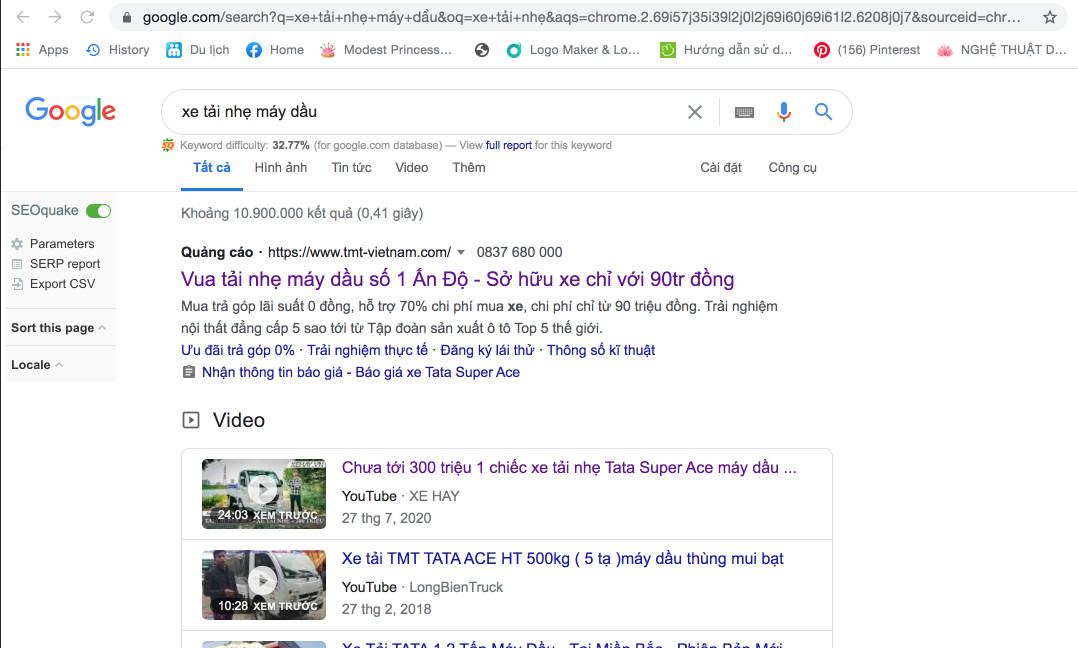Switch to the Hình ảnh tab
Viewport: 1078px width, 648px height.
pyautogui.click(x=280, y=167)
